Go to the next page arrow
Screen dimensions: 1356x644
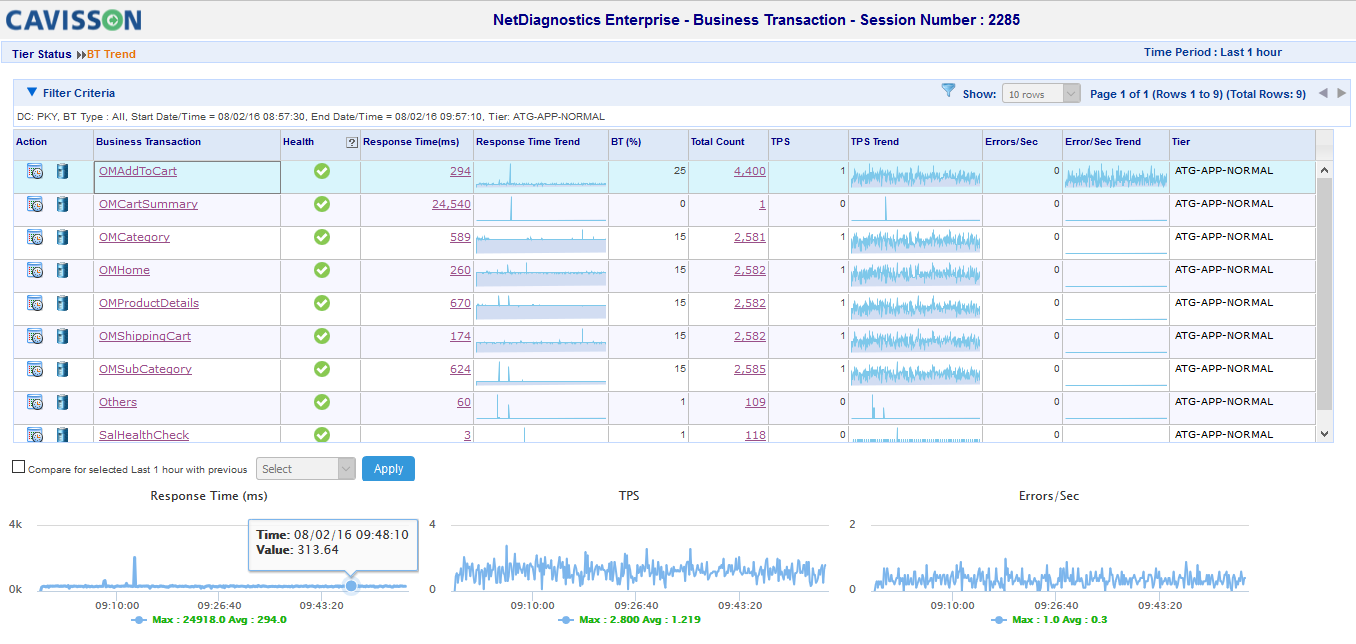point(1342,93)
